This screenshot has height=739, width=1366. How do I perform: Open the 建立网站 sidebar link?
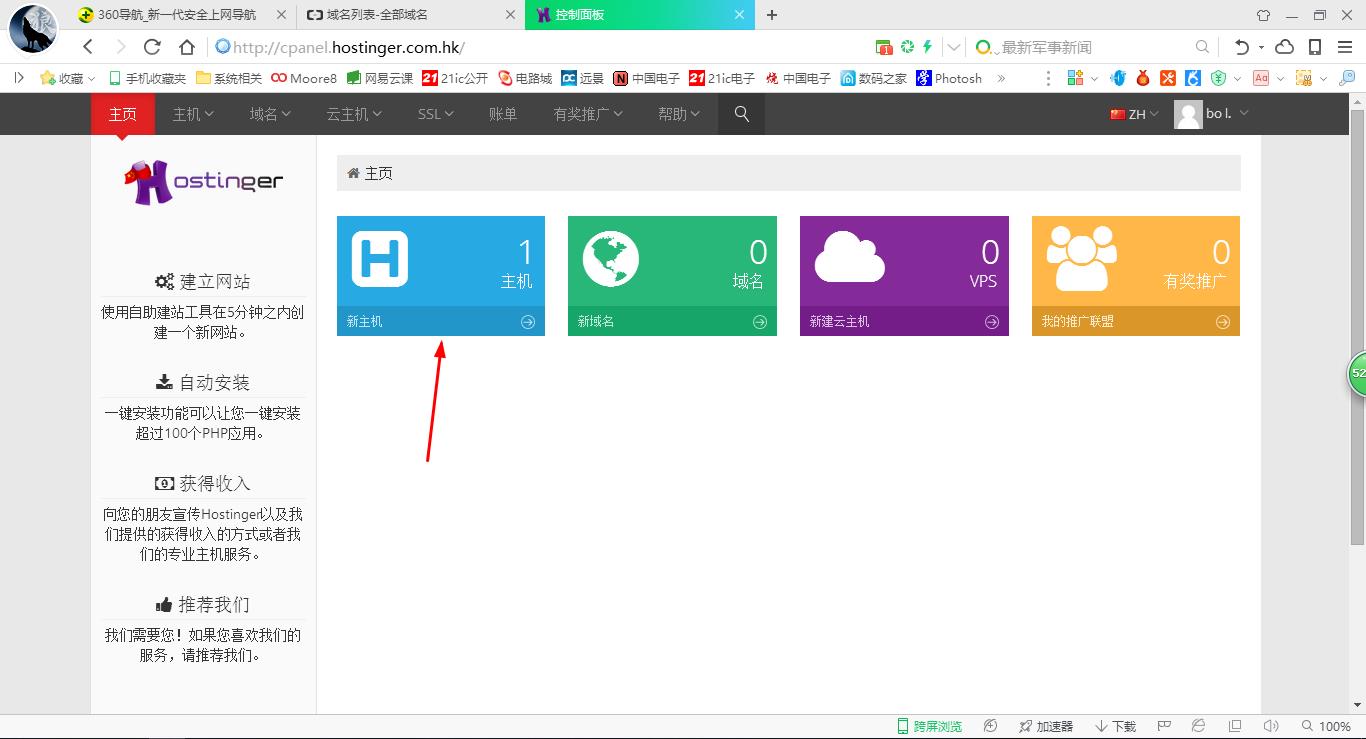tap(203, 282)
